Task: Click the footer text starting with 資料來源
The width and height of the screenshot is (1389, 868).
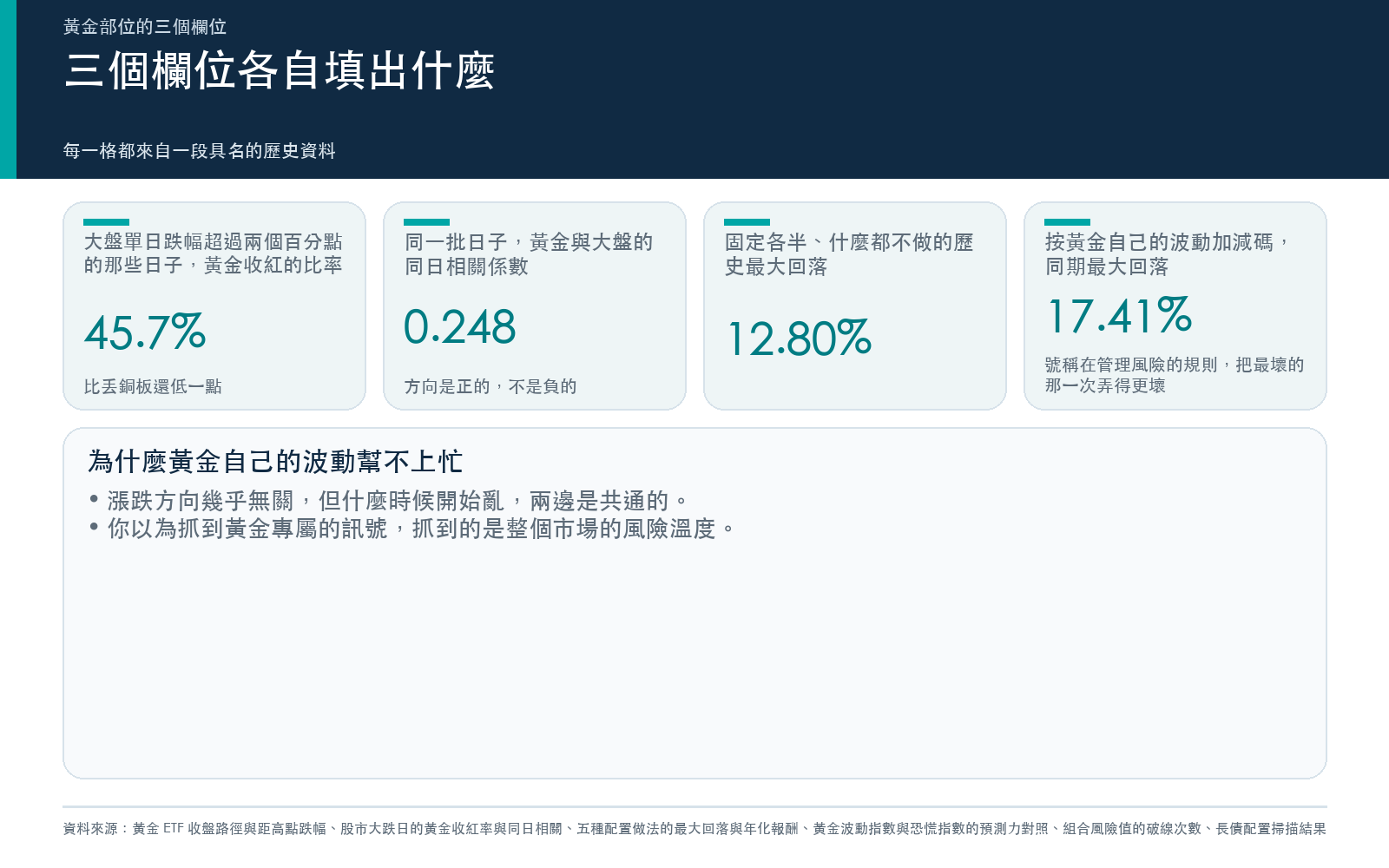Action: point(694,829)
